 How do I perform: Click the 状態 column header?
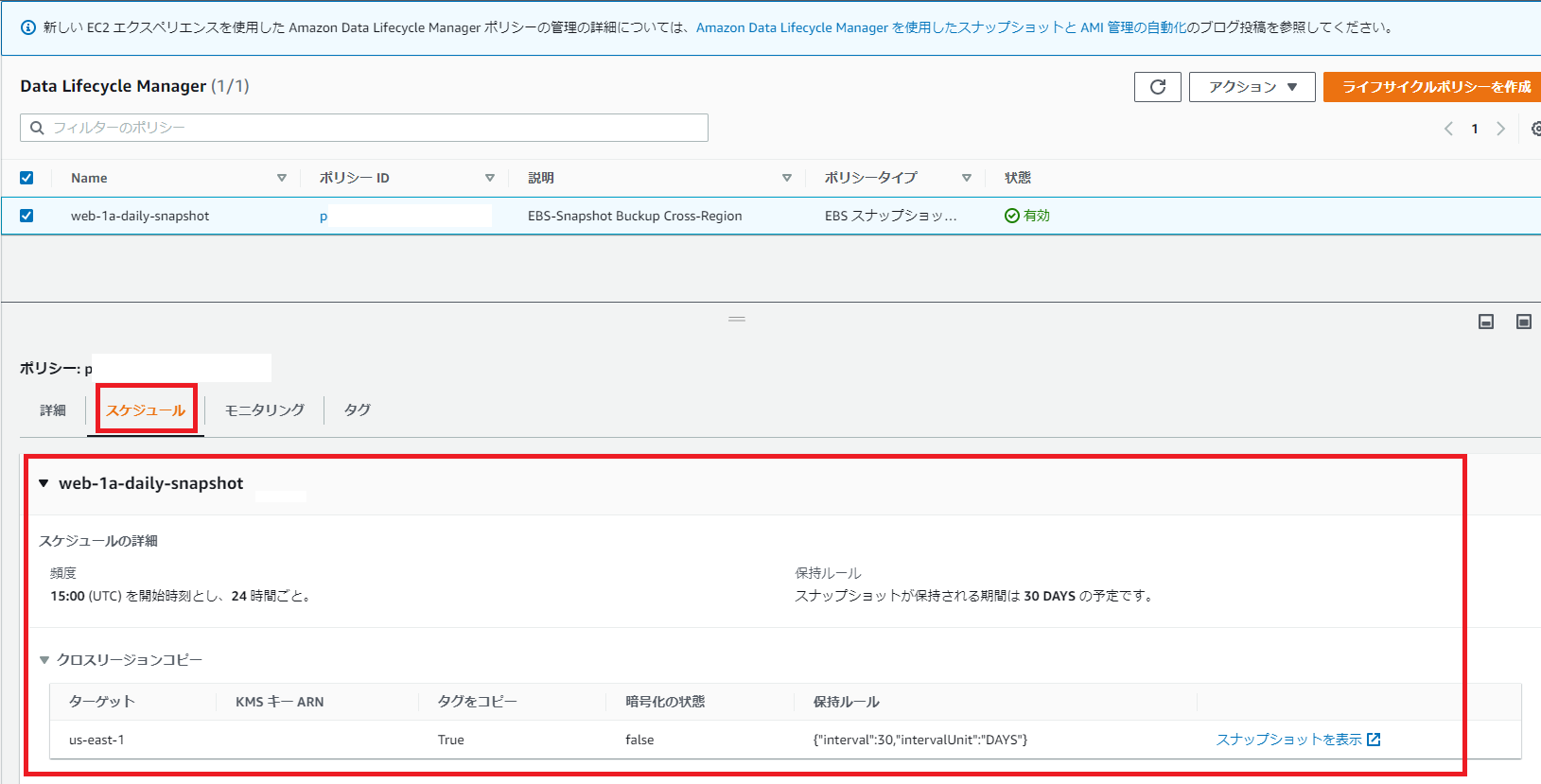1018,178
